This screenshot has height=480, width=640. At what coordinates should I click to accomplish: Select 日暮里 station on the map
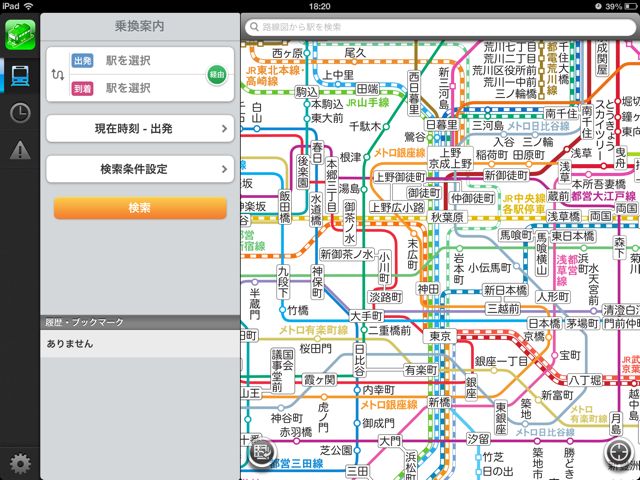[x=442, y=124]
